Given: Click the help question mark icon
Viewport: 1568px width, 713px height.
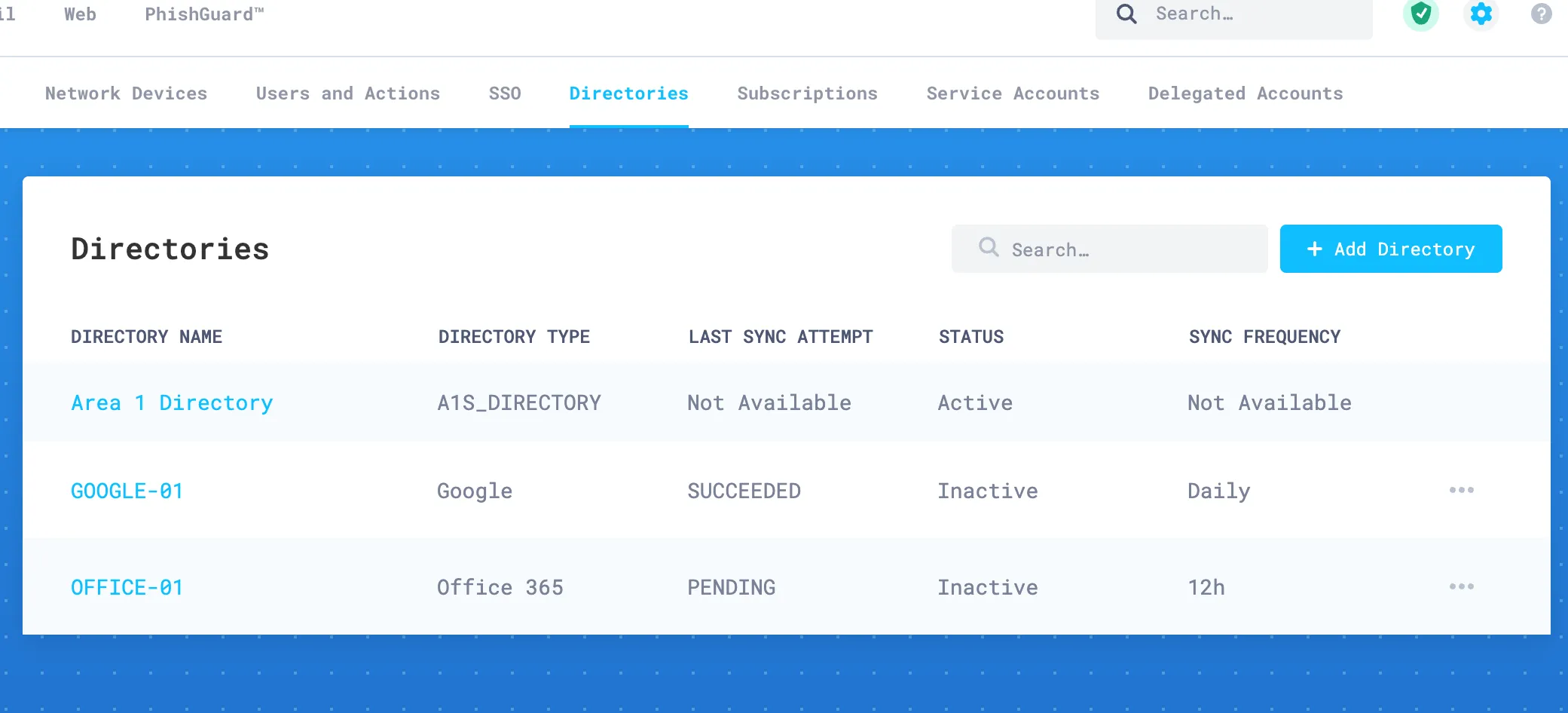Looking at the screenshot, I should 1540,14.
